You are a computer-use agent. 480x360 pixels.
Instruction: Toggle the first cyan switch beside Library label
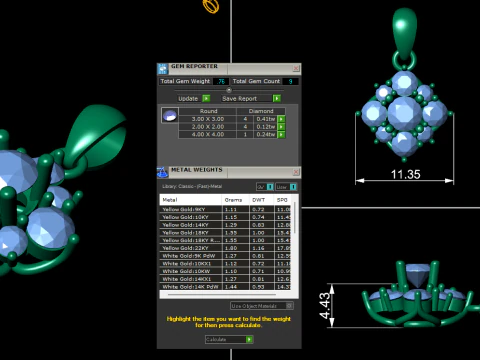pyautogui.click(x=270, y=187)
